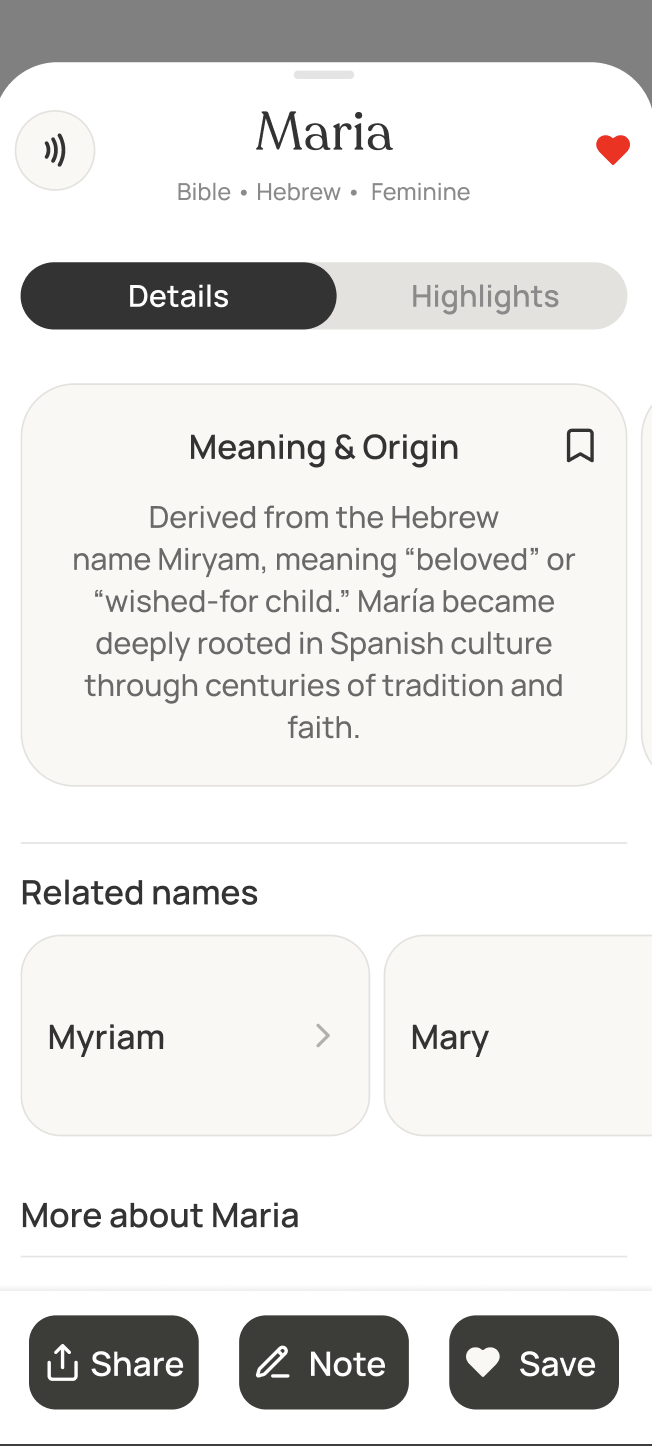Switch to the Highlights tab
The width and height of the screenshot is (652, 1446).
click(484, 296)
